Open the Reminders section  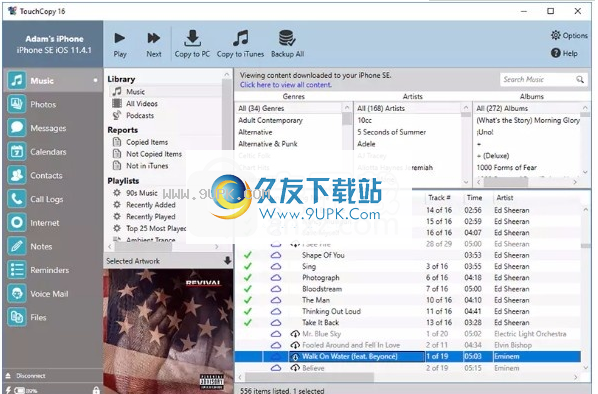(52, 270)
